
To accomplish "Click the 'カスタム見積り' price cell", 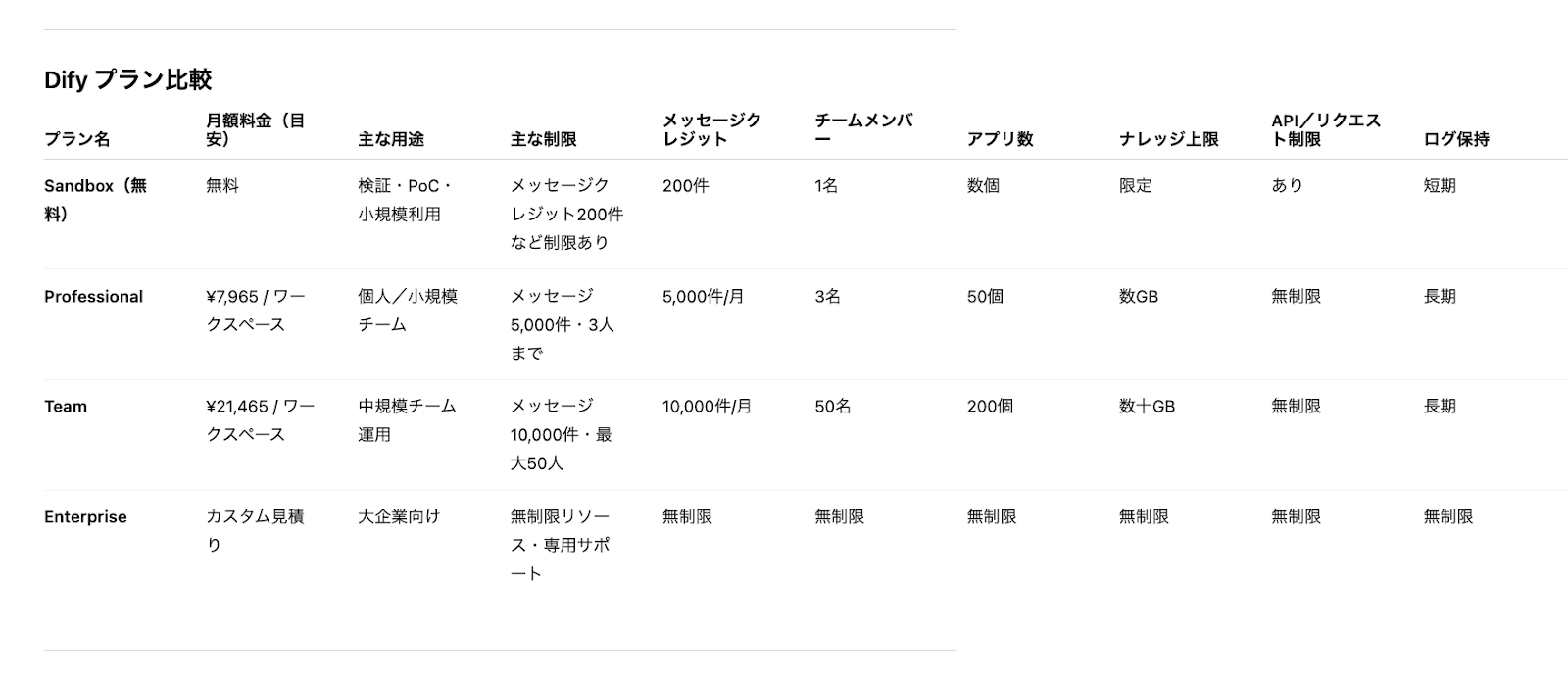I will (255, 529).
